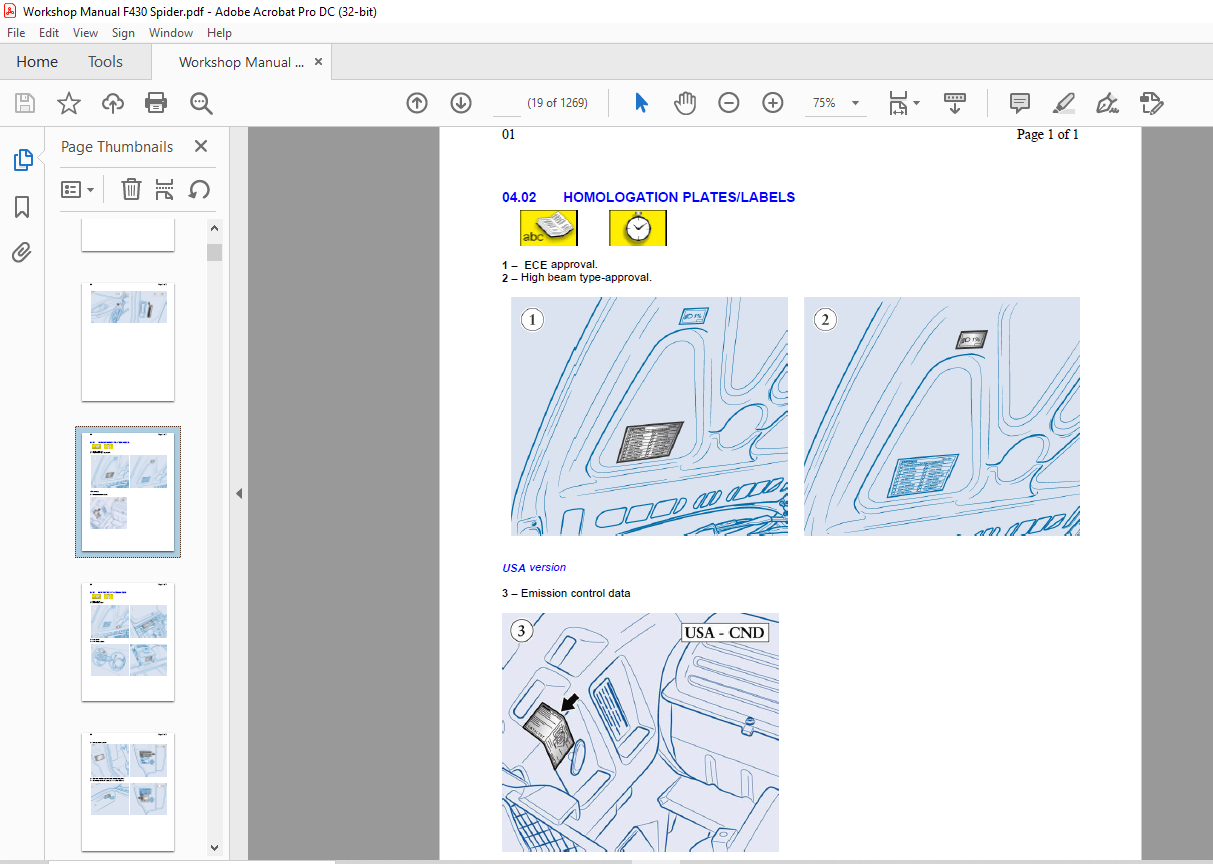The height and width of the screenshot is (864, 1213).
Task: Select the arrow Selection tool
Action: tap(641, 103)
